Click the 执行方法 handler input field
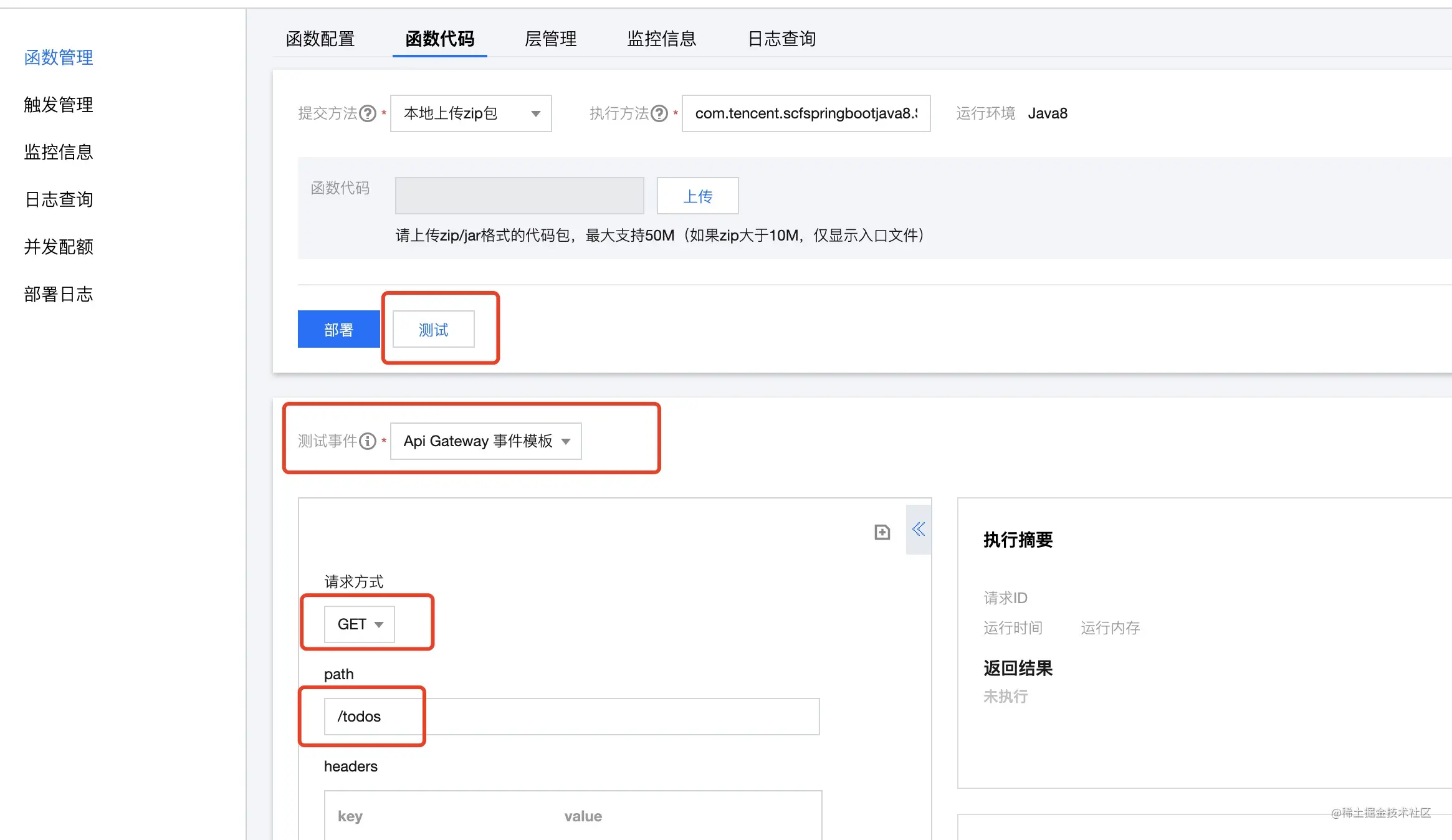Viewport: 1452px width, 840px height. tap(806, 113)
